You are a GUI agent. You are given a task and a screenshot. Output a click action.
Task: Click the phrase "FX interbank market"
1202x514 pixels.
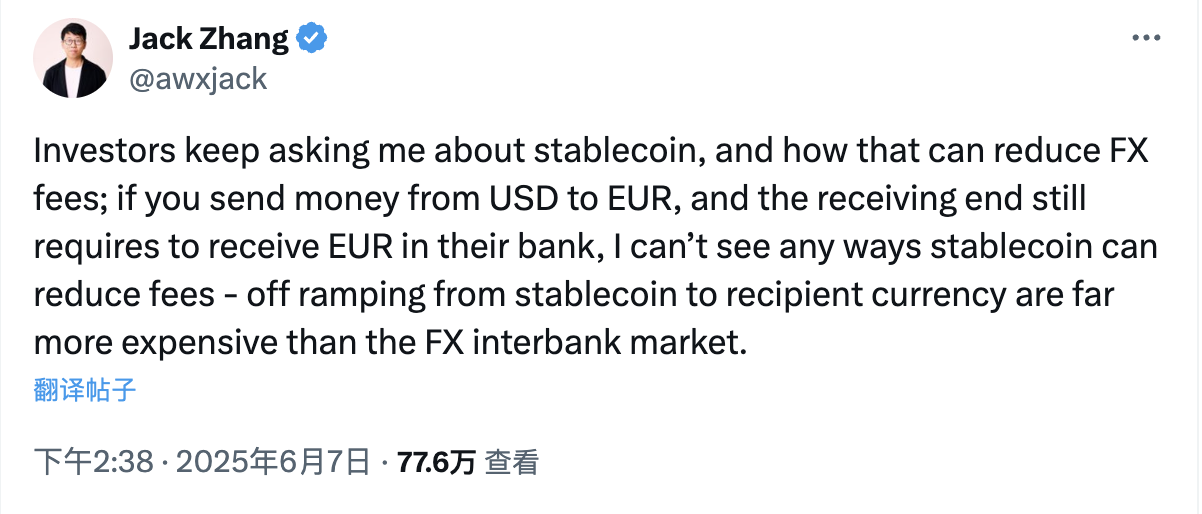pos(581,343)
